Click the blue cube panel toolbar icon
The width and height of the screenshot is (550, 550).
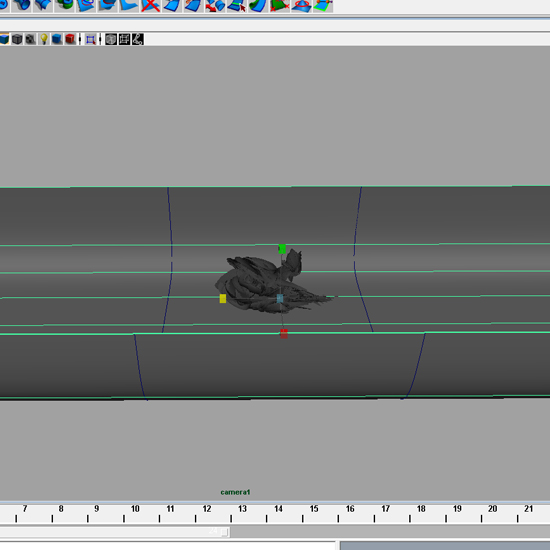click(x=57, y=39)
